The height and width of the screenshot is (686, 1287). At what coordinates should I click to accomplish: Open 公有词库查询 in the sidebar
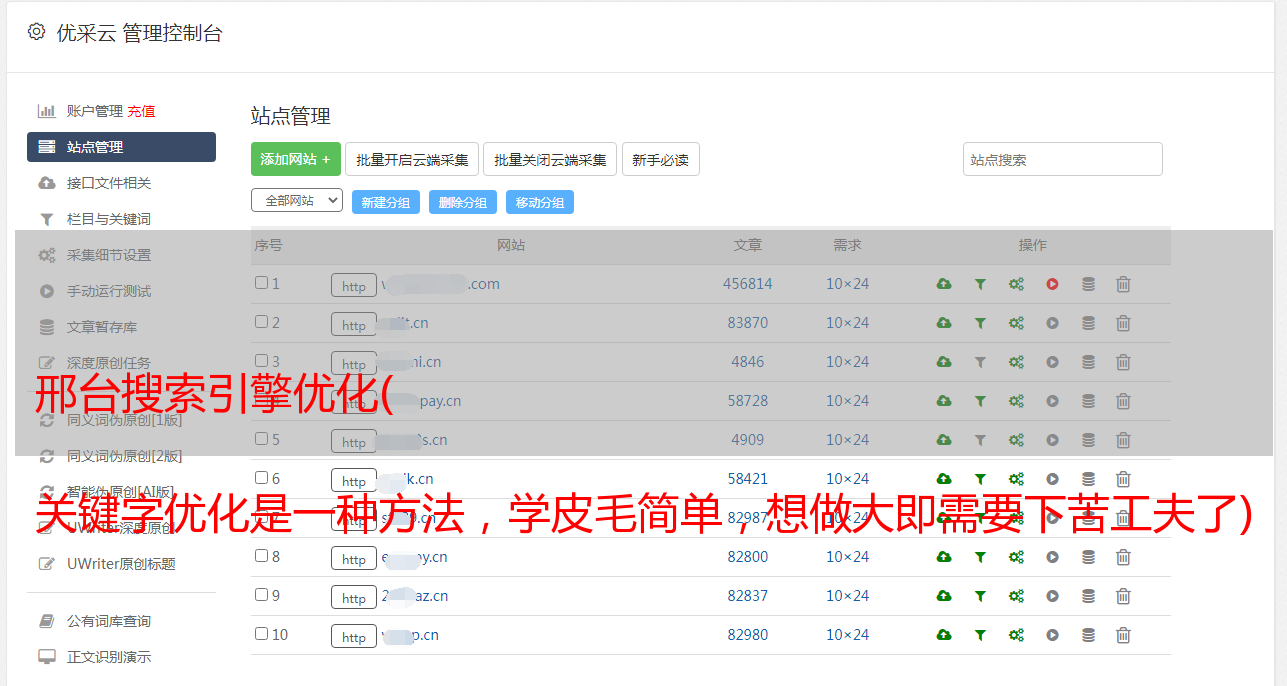click(x=109, y=621)
